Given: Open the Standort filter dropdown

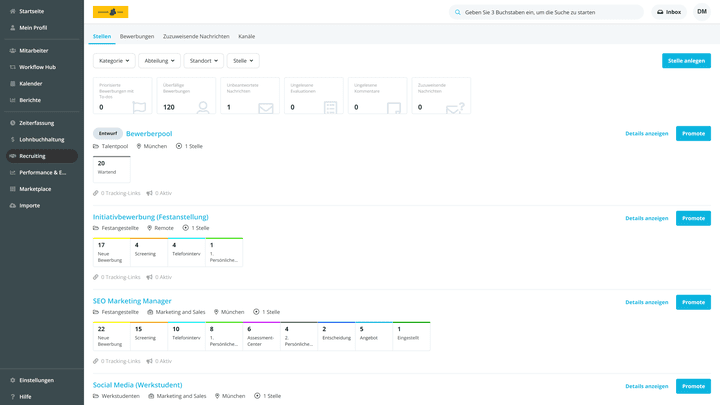Looking at the screenshot, I should tap(203, 61).
